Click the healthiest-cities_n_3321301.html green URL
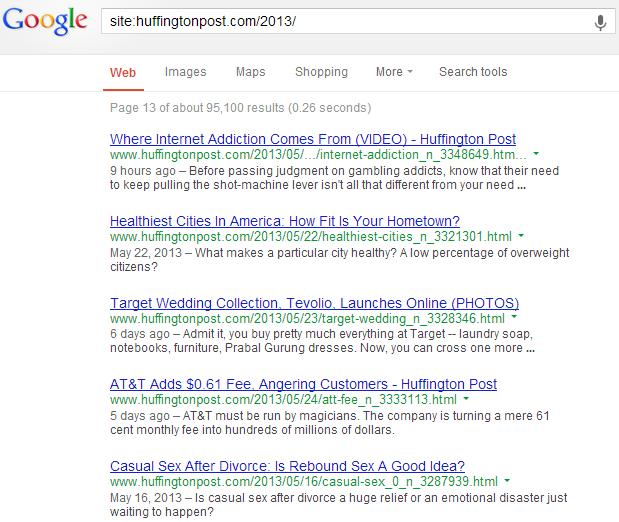The height and width of the screenshot is (522, 619). click(x=311, y=237)
